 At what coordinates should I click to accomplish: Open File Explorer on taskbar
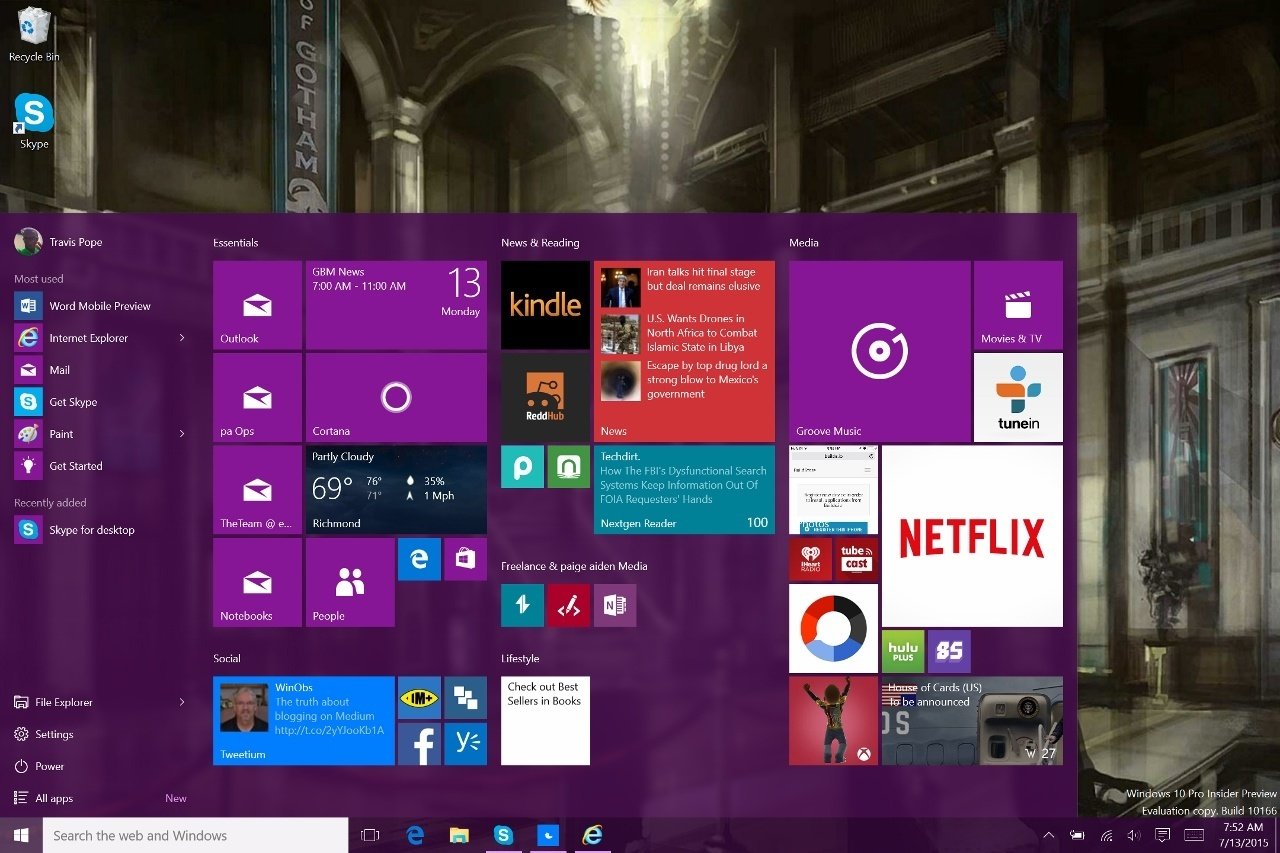click(459, 835)
